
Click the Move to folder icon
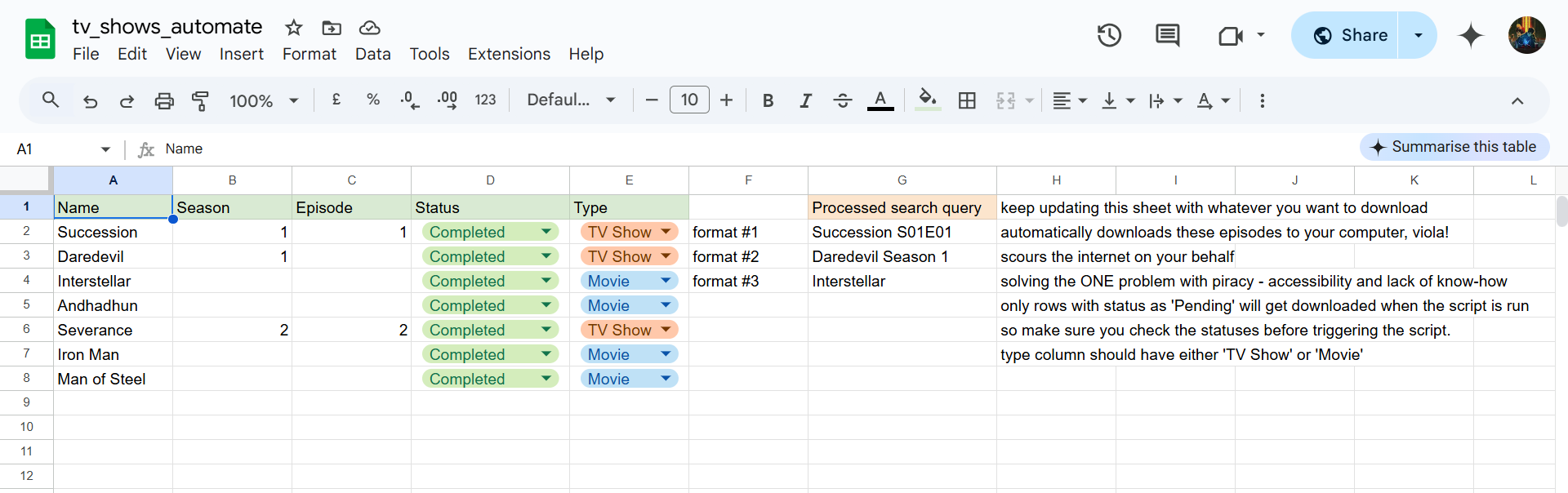tap(332, 28)
